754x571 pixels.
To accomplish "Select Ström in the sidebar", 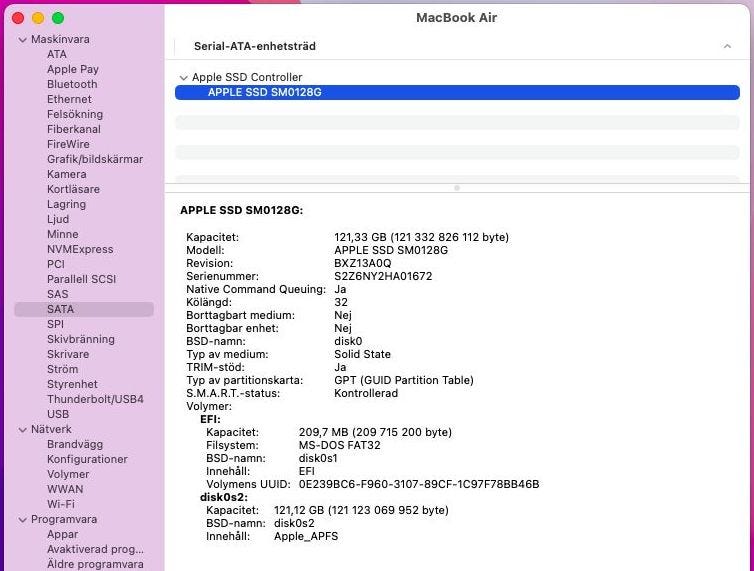I will (63, 369).
